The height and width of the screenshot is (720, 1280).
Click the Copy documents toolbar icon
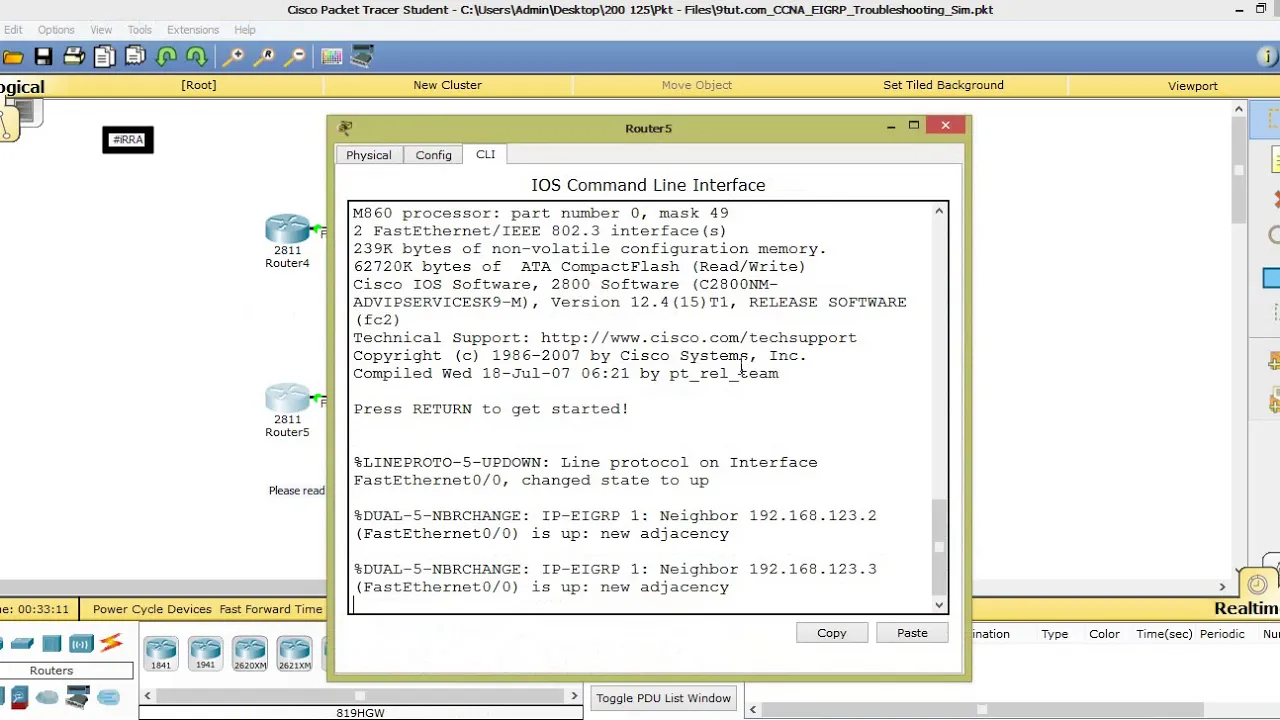105,57
